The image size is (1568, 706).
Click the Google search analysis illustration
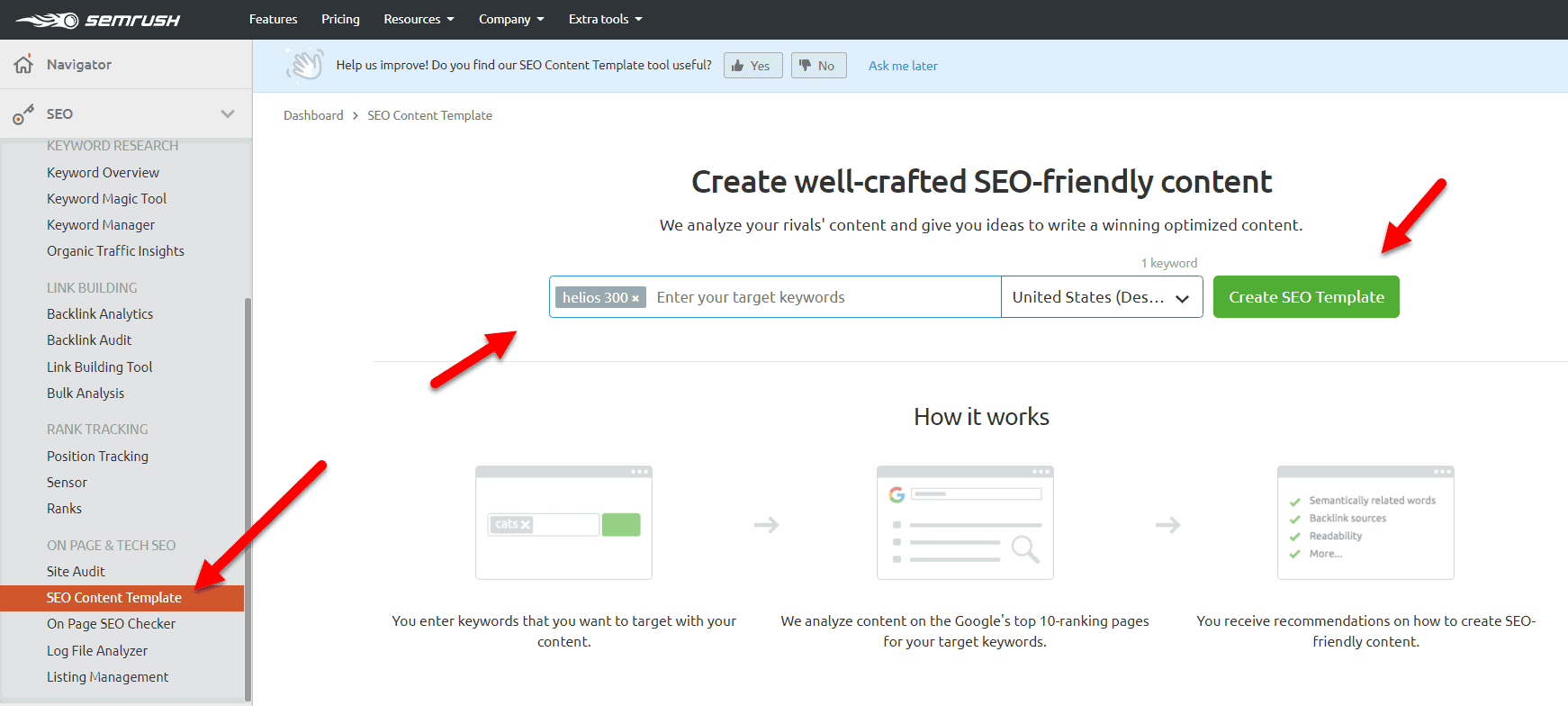[x=965, y=522]
